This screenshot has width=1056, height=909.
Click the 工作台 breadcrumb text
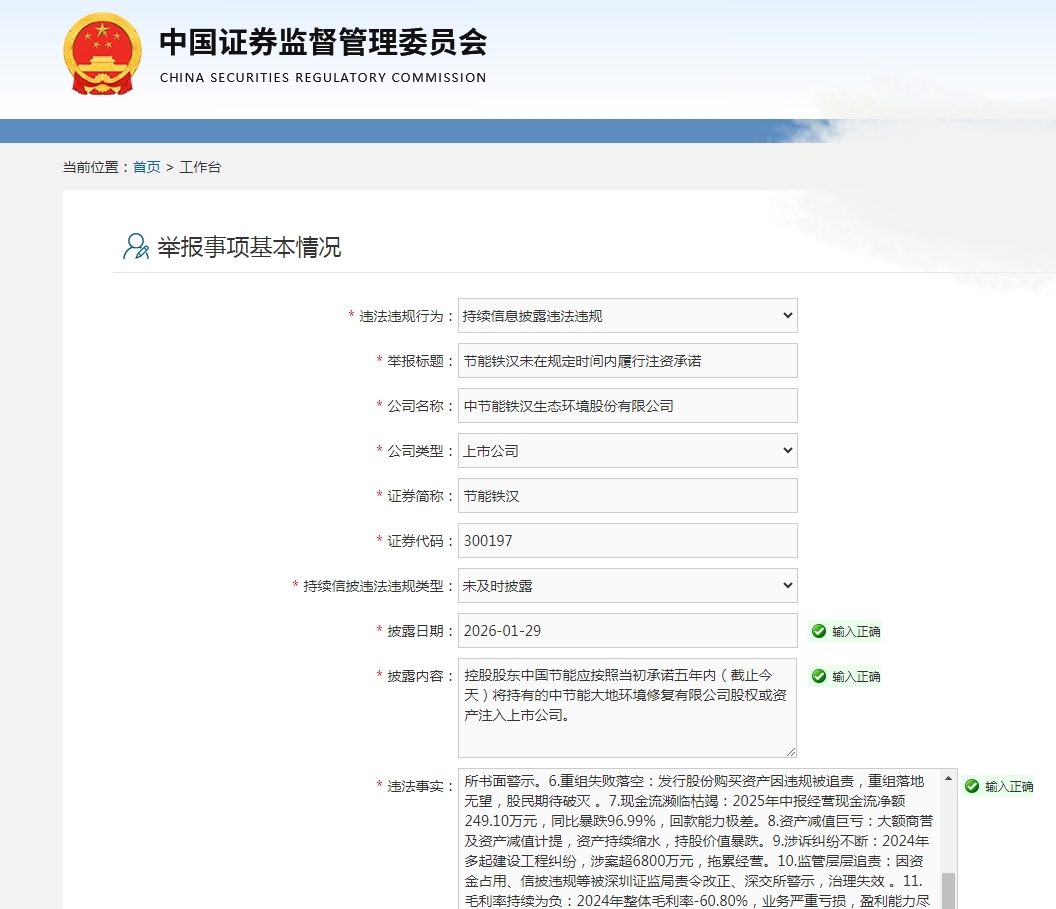click(x=200, y=167)
